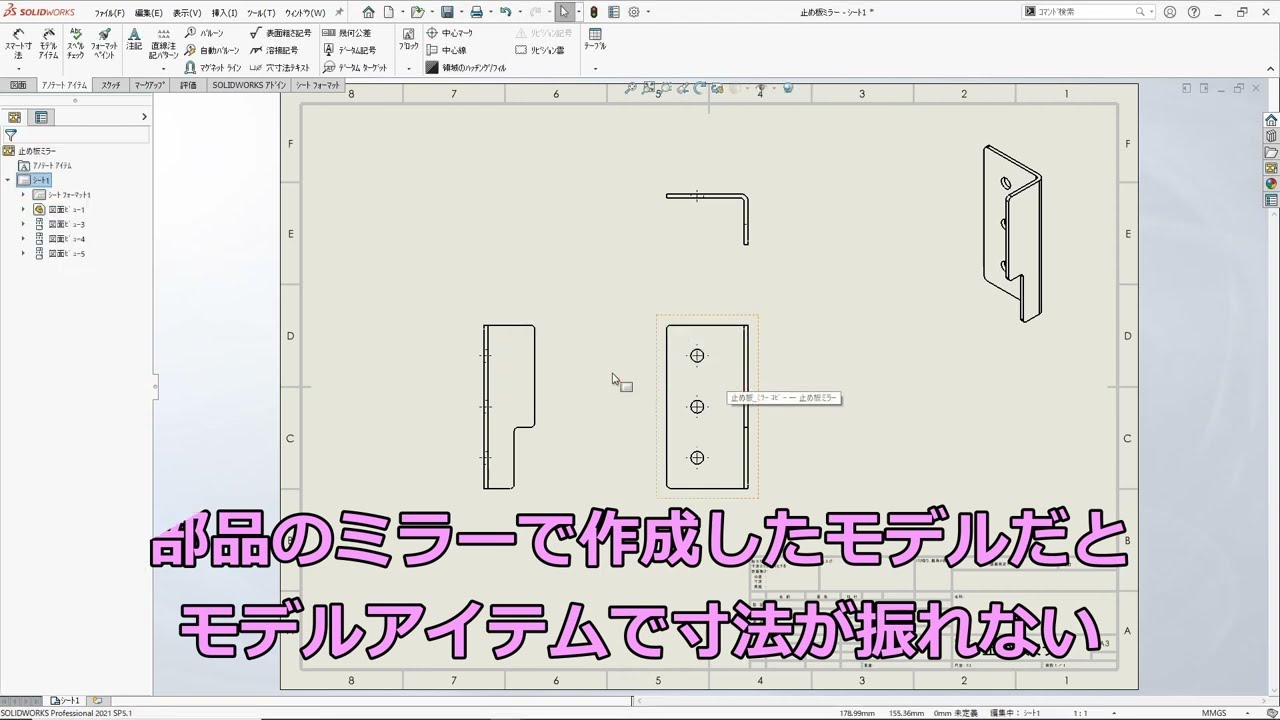
Task: Expand the 図面ビュー4 tree node
Action: click(23, 239)
